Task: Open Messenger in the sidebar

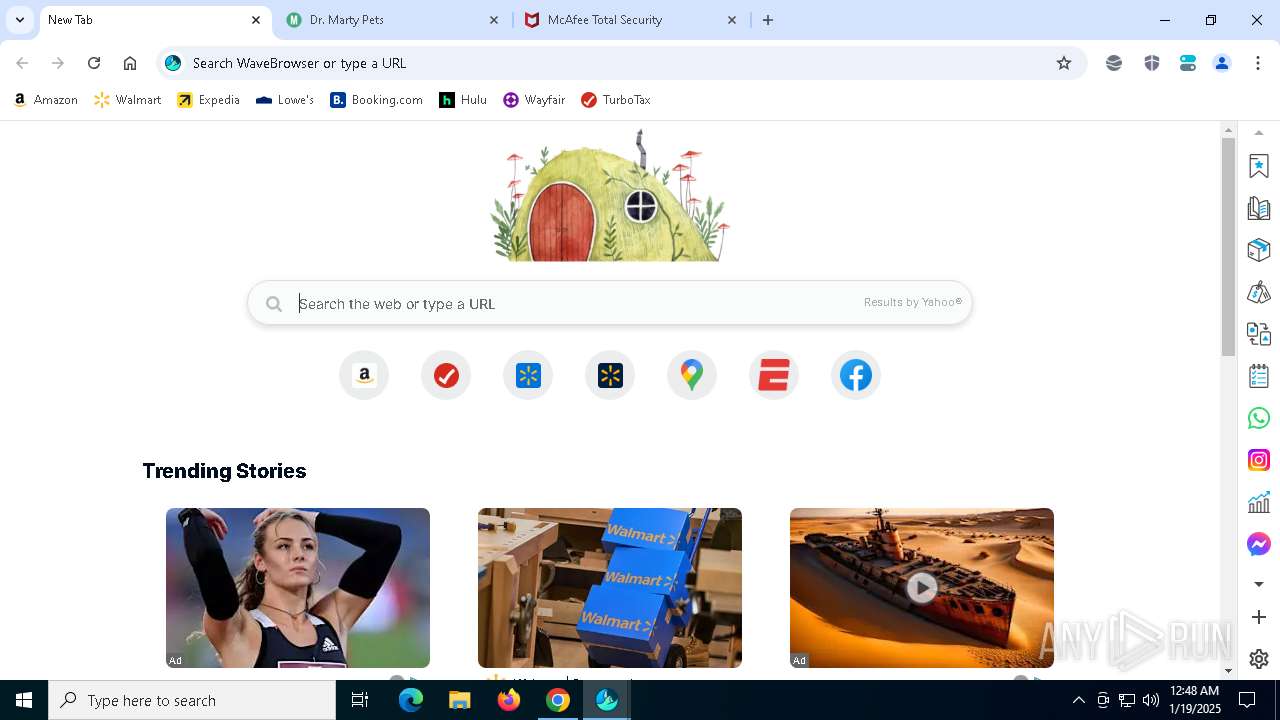Action: [x=1259, y=544]
